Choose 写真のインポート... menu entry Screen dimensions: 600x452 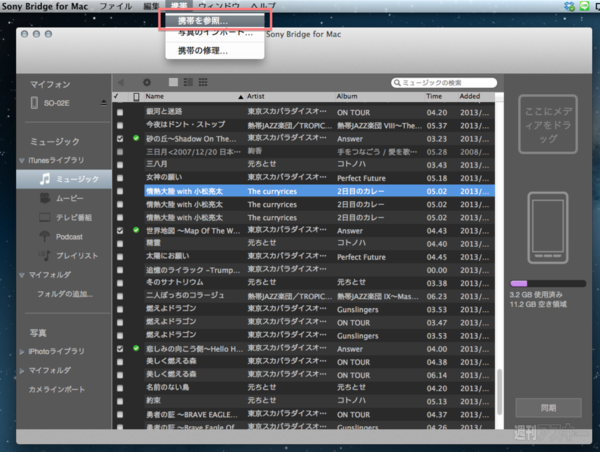click(x=215, y=33)
